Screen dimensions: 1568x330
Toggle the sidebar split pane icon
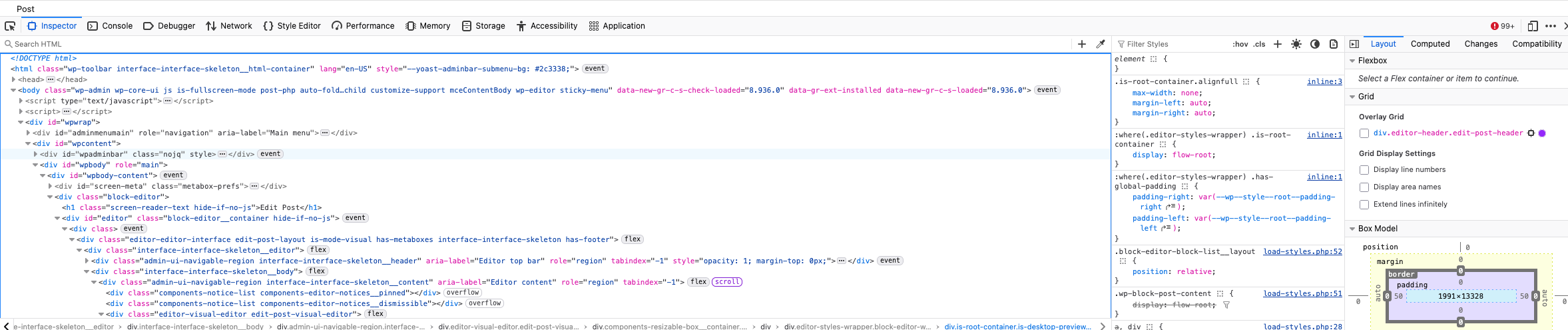coord(1354,44)
